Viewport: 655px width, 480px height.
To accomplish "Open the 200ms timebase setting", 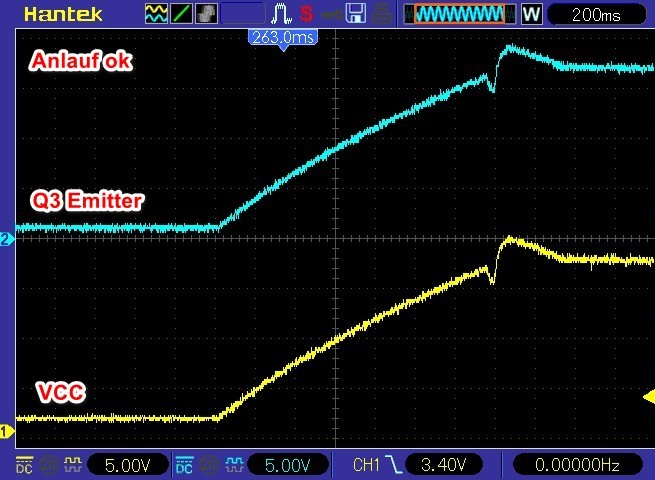I will click(598, 15).
